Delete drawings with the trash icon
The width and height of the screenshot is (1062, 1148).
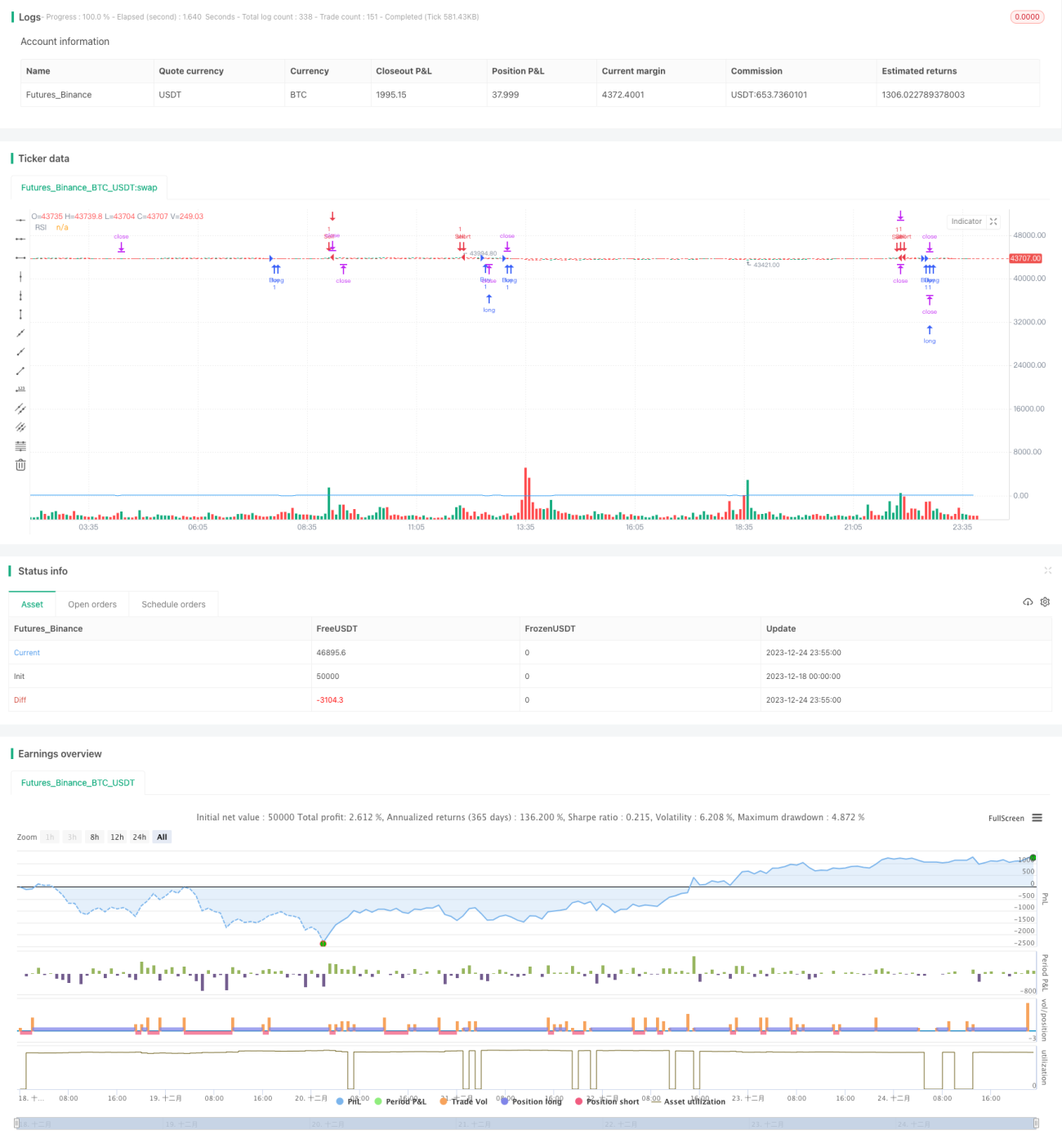tap(20, 465)
